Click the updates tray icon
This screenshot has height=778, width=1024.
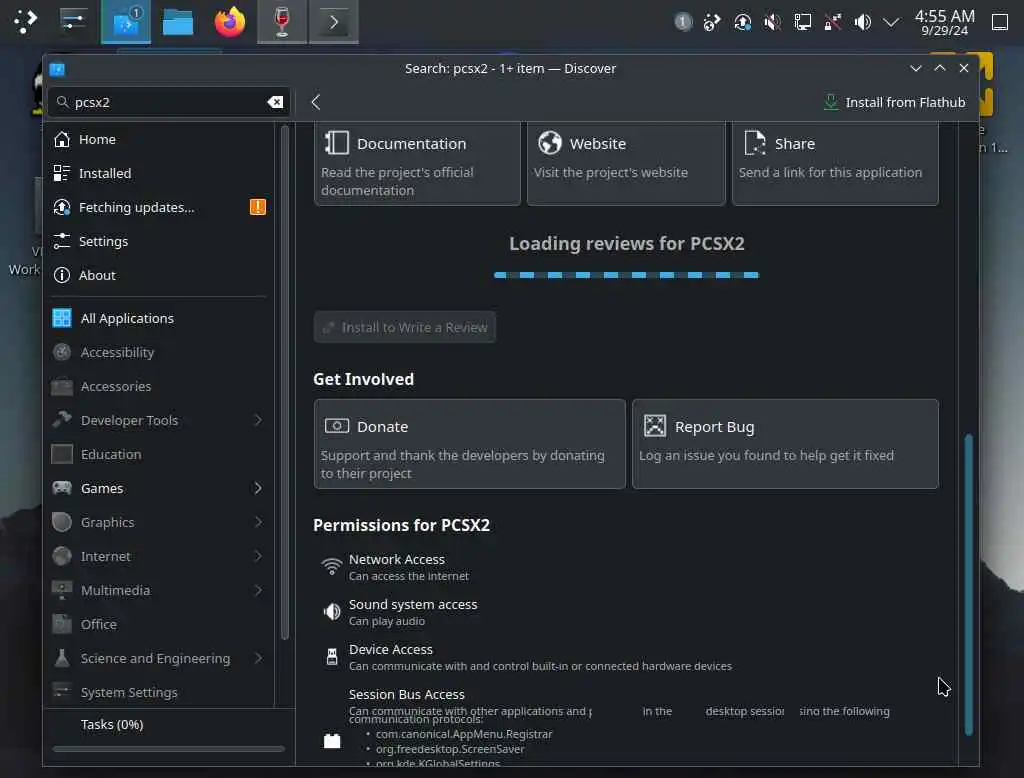click(743, 22)
